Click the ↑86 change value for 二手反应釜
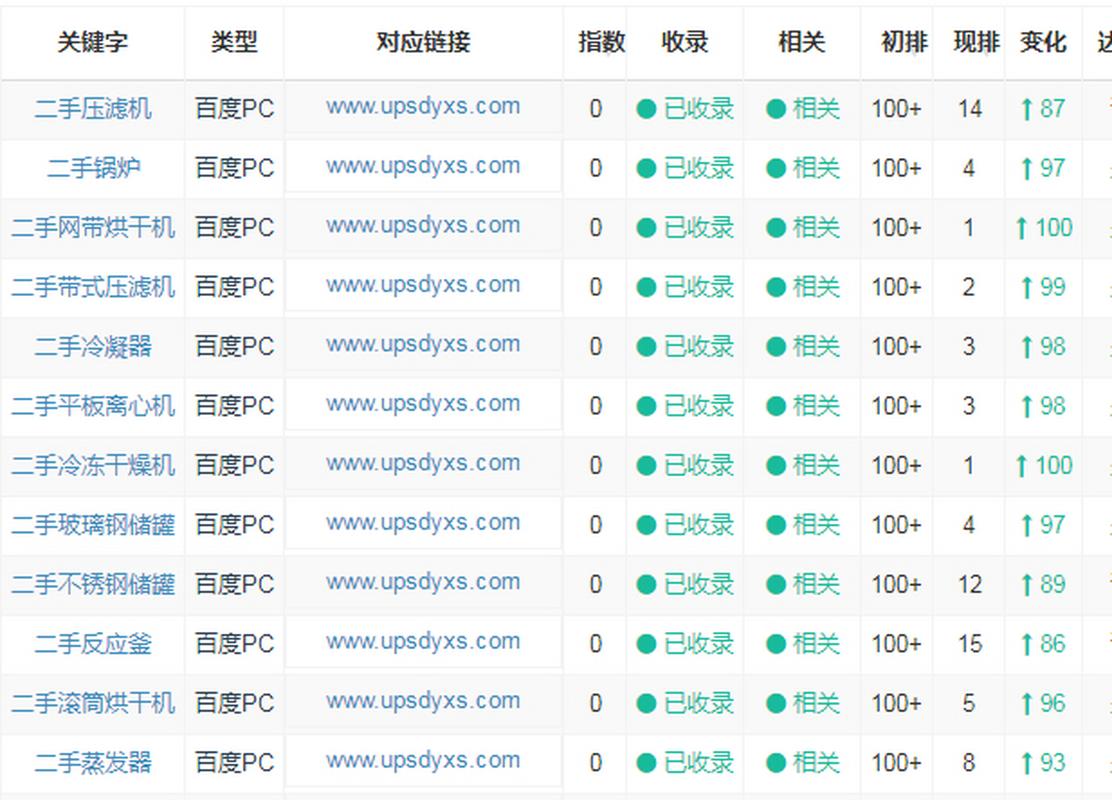Viewport: 1112px width, 800px height. 1043,644
